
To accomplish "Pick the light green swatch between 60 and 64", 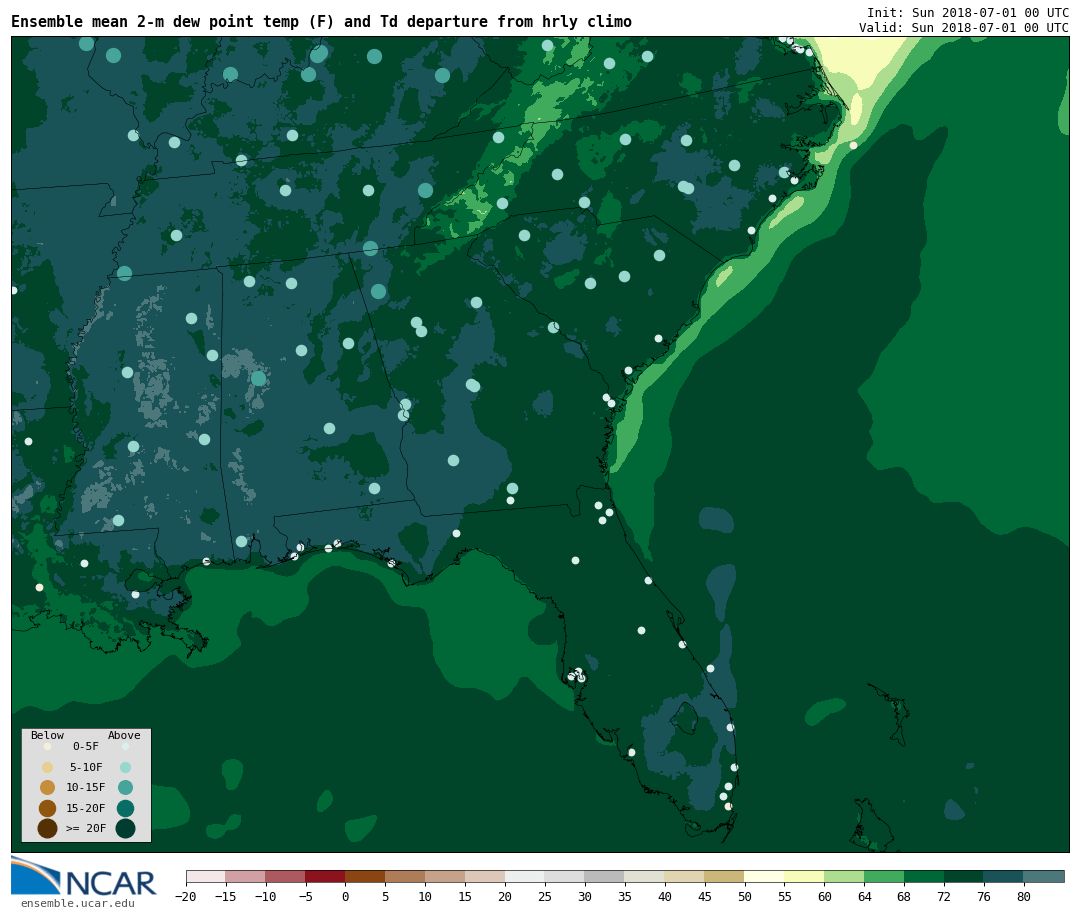I will tap(844, 876).
